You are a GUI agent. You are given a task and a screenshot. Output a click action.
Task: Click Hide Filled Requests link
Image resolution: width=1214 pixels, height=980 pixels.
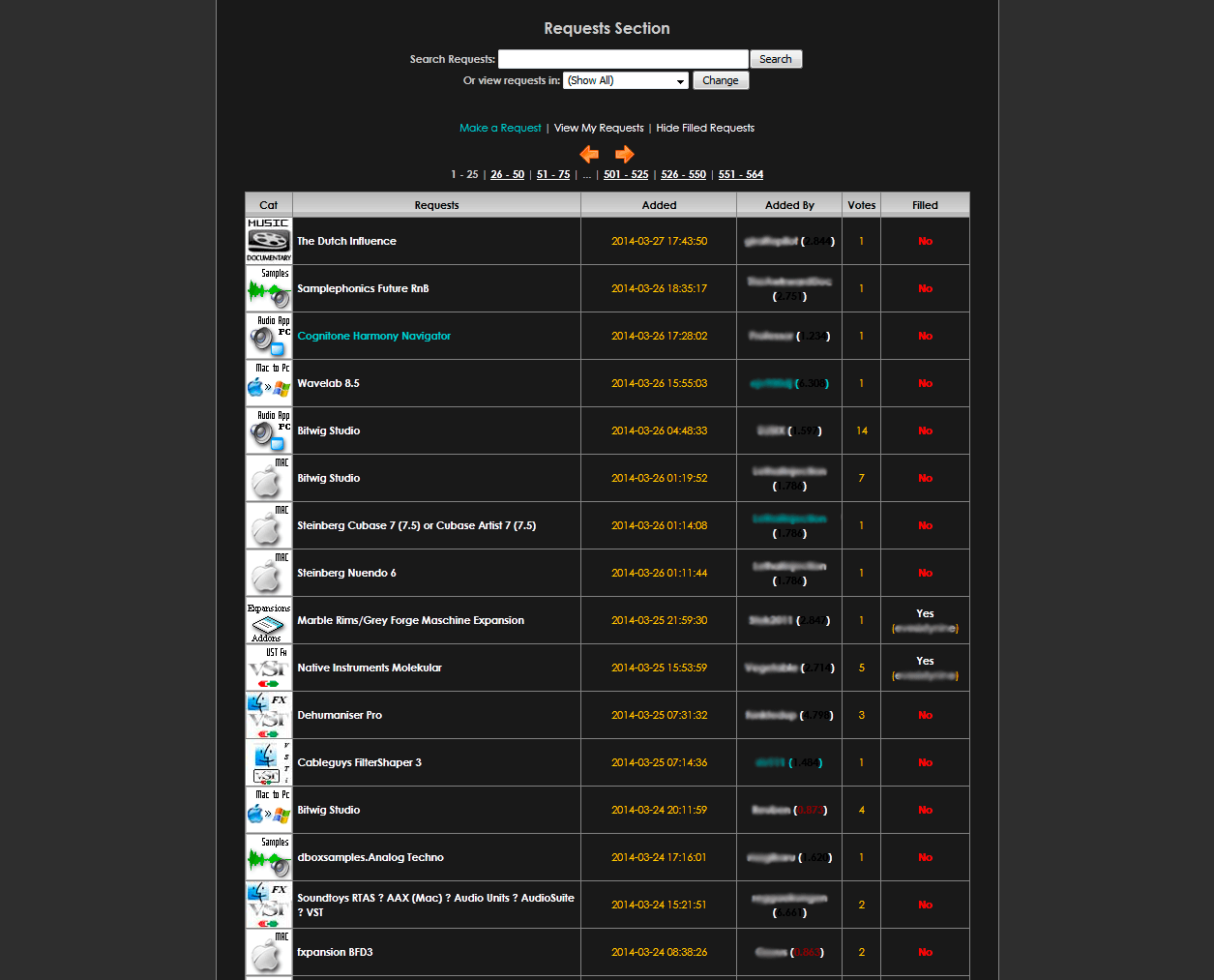(x=705, y=128)
